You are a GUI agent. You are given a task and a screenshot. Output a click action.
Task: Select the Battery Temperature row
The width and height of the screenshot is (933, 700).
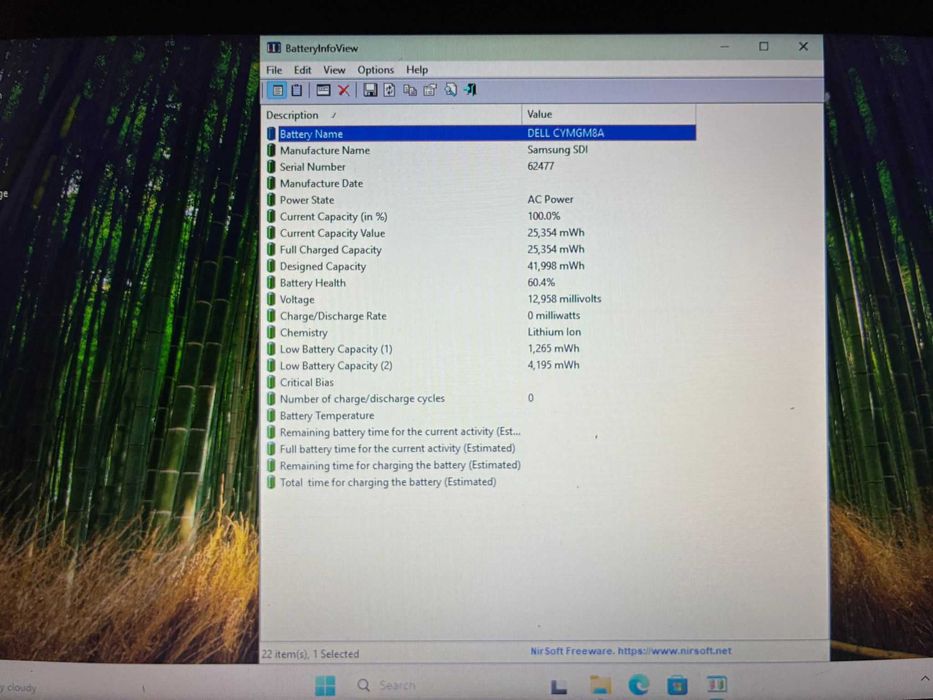(x=480, y=415)
